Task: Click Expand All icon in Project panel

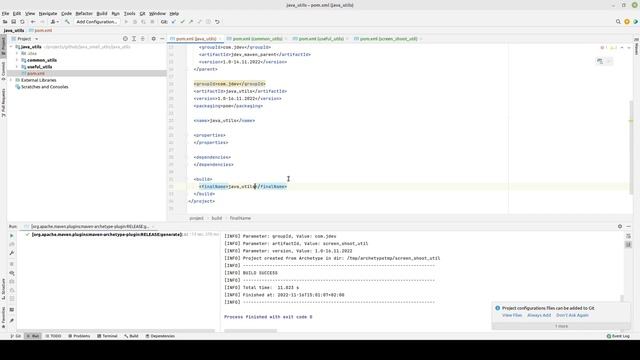Action: coord(134,39)
